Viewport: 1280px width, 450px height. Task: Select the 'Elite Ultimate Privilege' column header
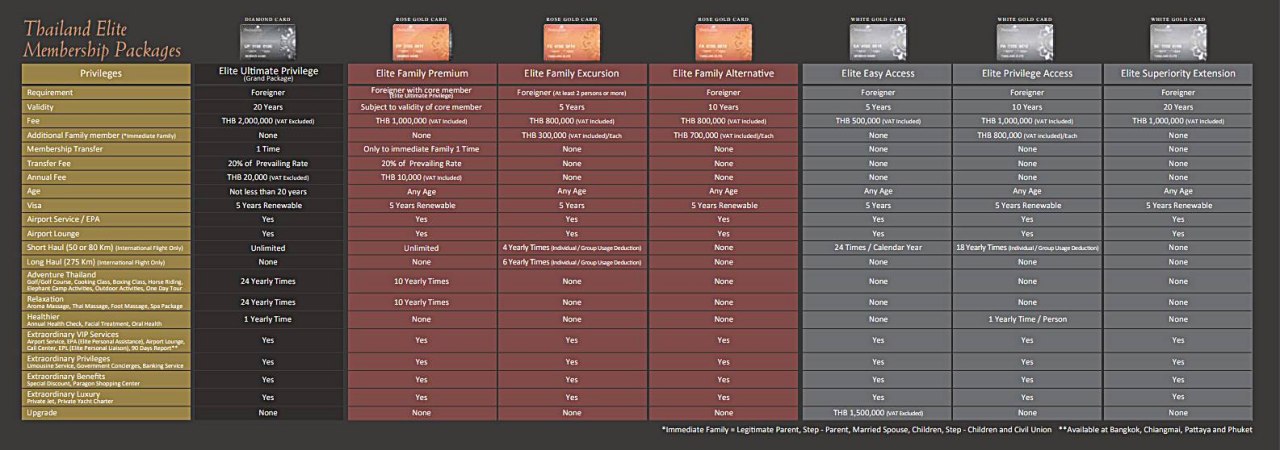click(x=268, y=73)
